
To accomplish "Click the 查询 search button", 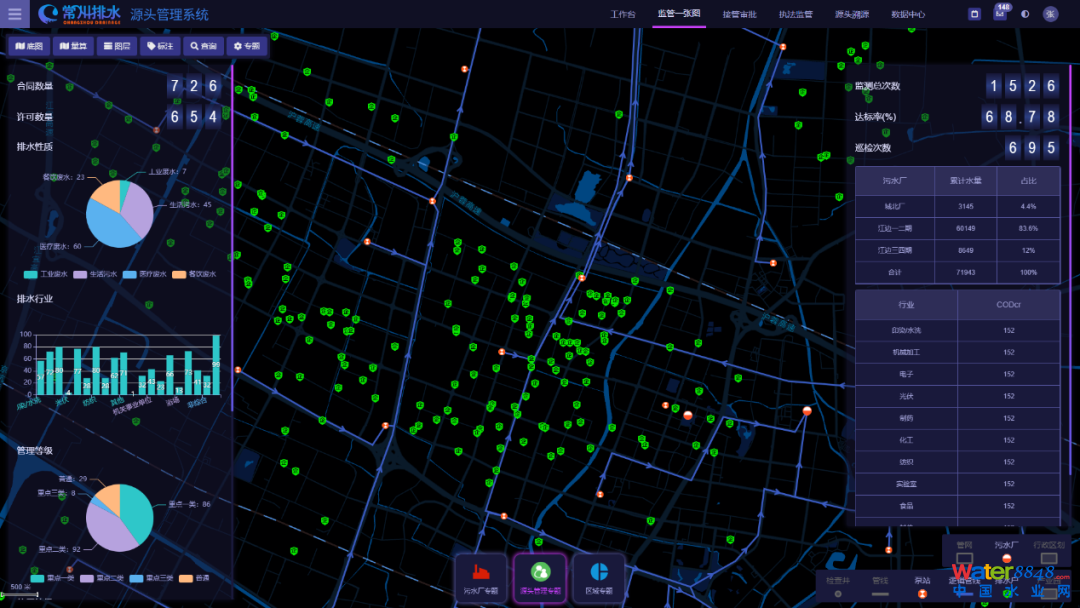I will (x=203, y=46).
